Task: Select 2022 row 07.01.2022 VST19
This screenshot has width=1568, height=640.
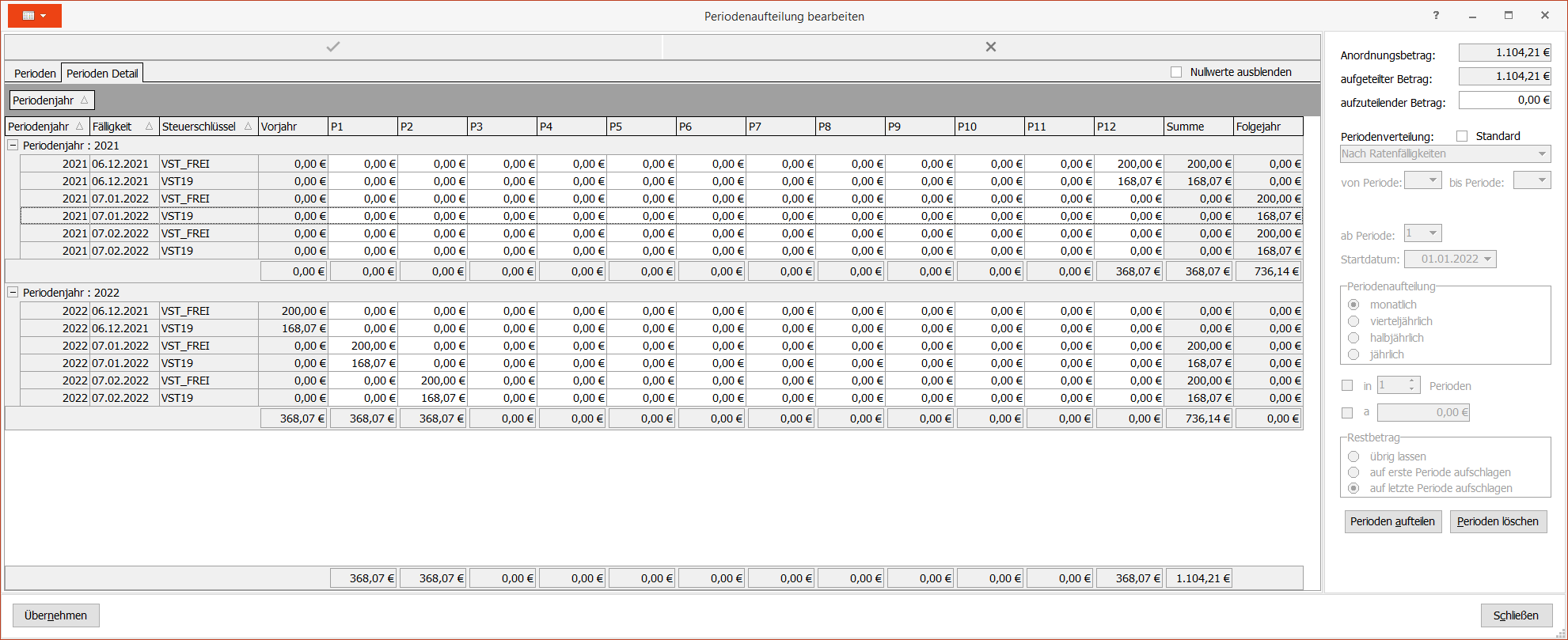Action: (662, 363)
